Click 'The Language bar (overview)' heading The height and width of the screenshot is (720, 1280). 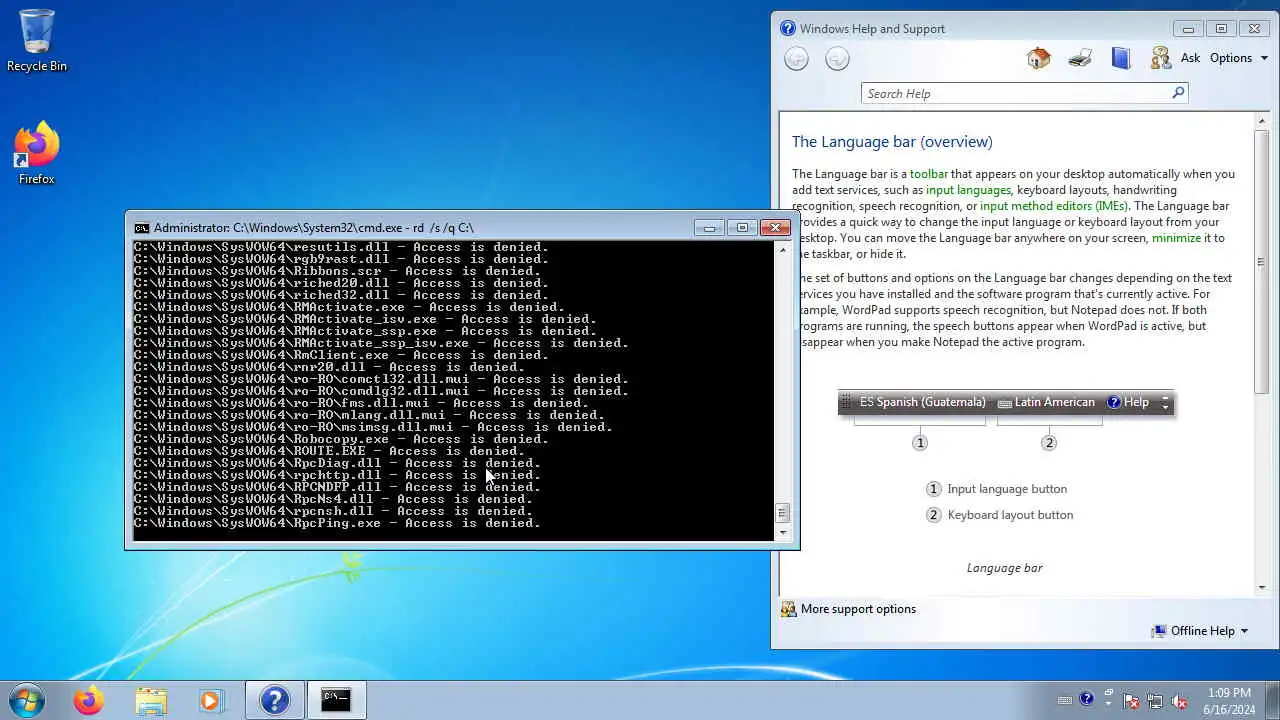point(892,142)
